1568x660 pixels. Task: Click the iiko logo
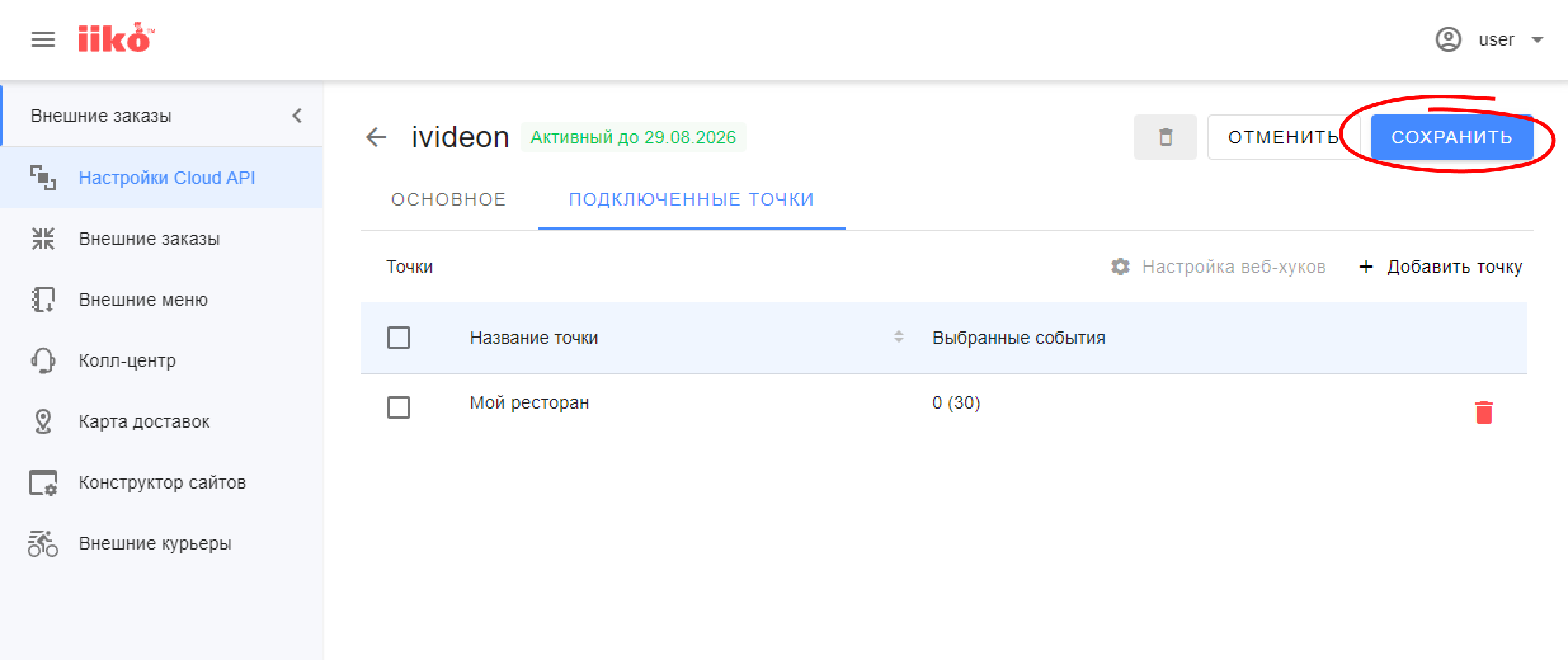pos(116,37)
